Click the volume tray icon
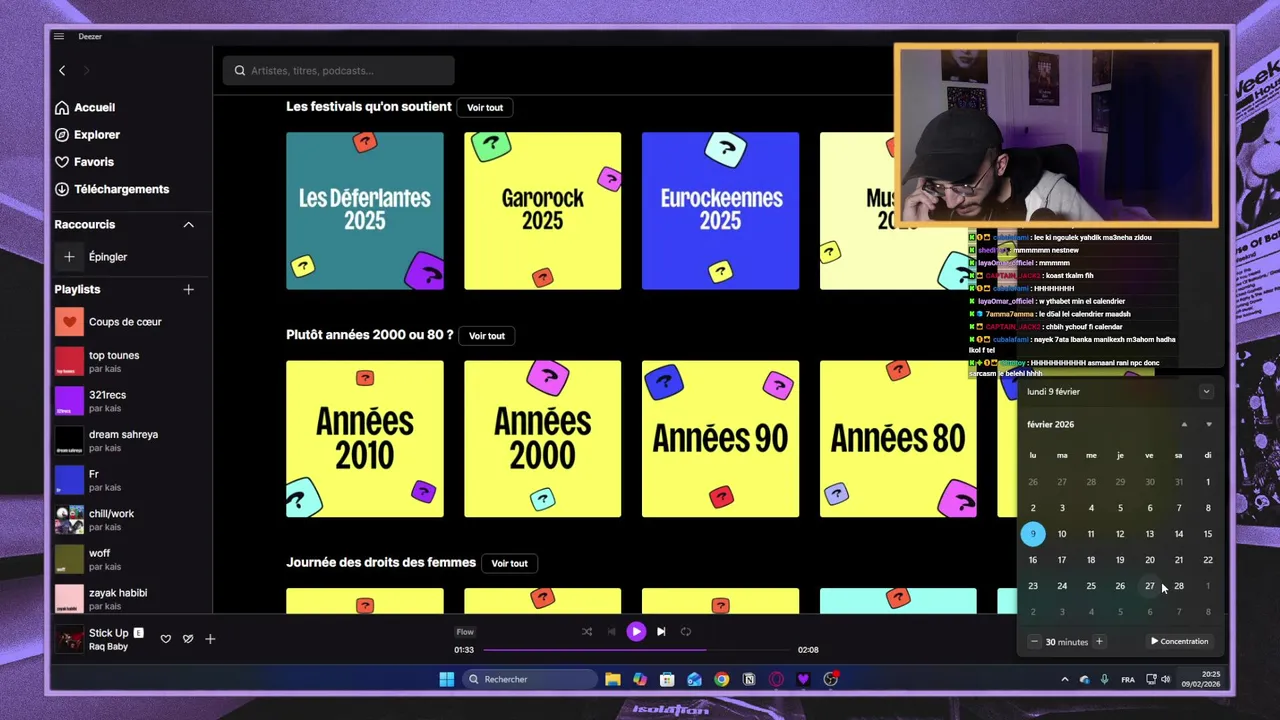The image size is (1280, 720). click(x=1166, y=680)
